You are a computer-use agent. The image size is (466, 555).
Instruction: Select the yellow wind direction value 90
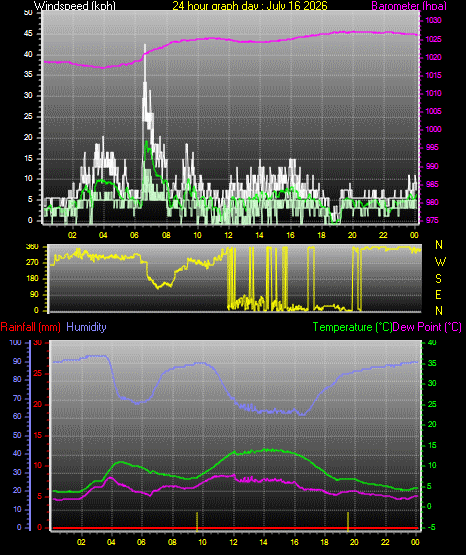[34, 294]
